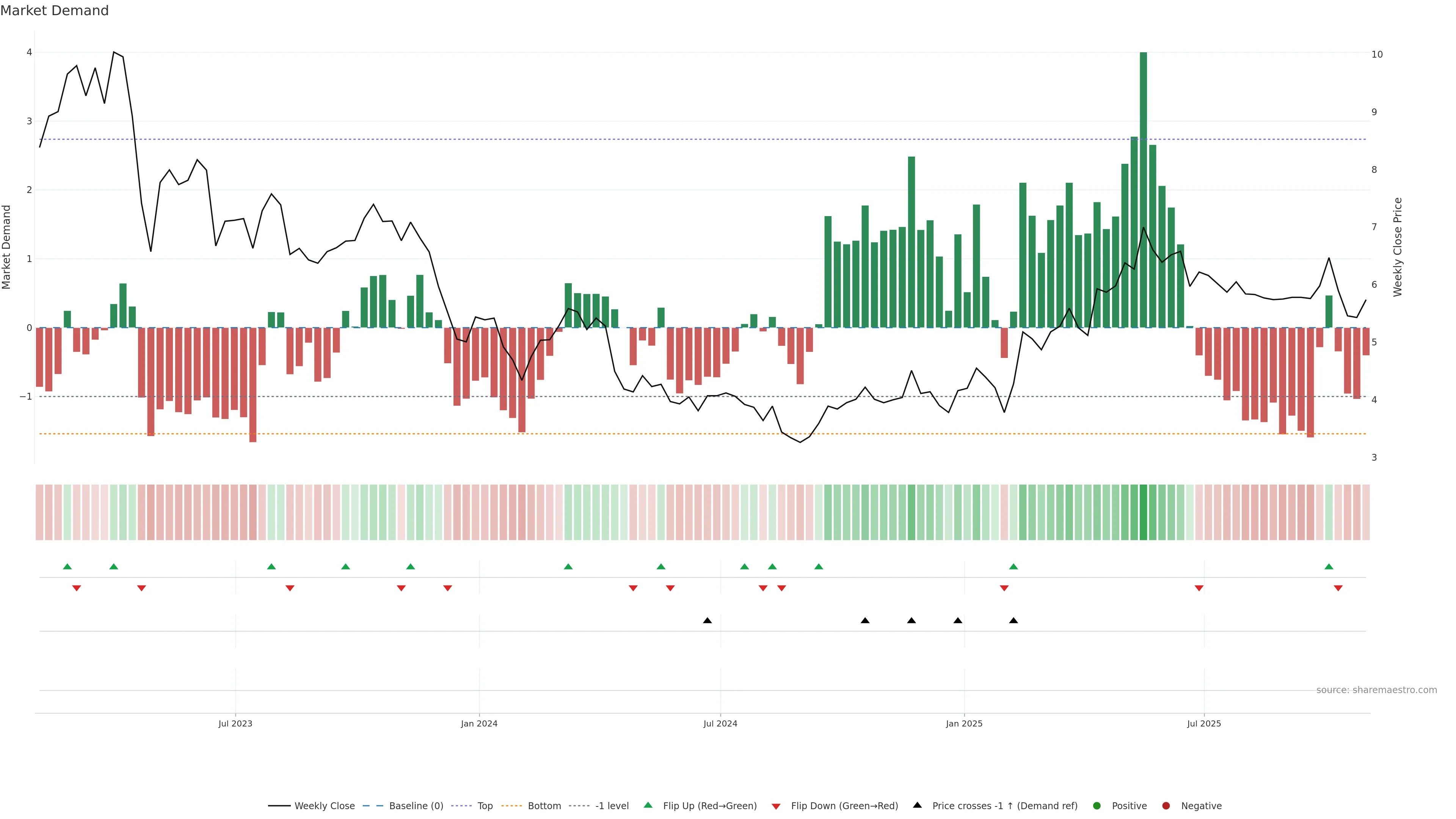Click the tallest green demand bar
This screenshot has width=1456, height=819.
[1144, 189]
